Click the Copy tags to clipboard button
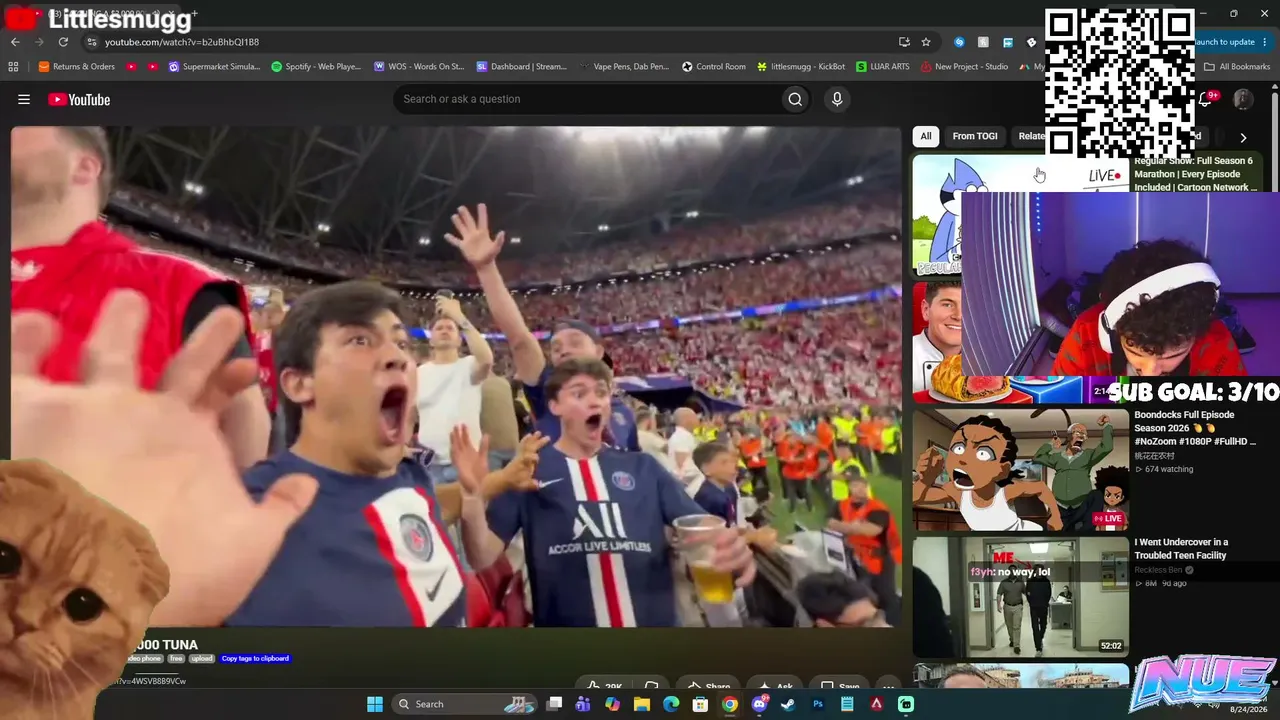Image resolution: width=1280 pixels, height=720 pixels. pos(255,658)
